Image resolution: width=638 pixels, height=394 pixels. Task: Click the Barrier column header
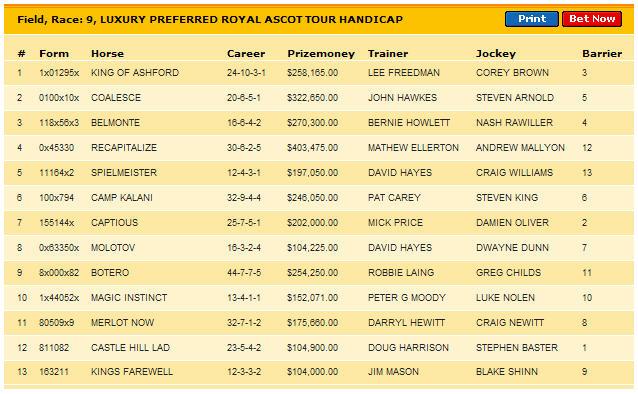point(602,54)
